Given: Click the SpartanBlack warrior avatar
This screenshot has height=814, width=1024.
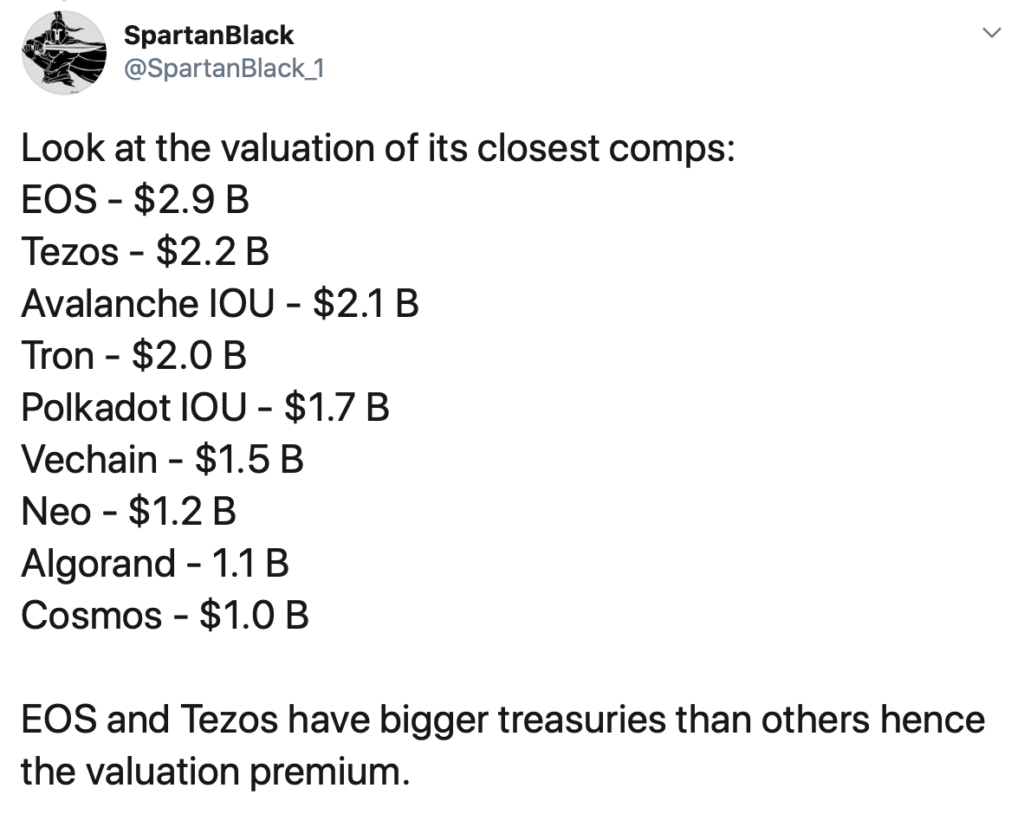Looking at the screenshot, I should [x=63, y=52].
